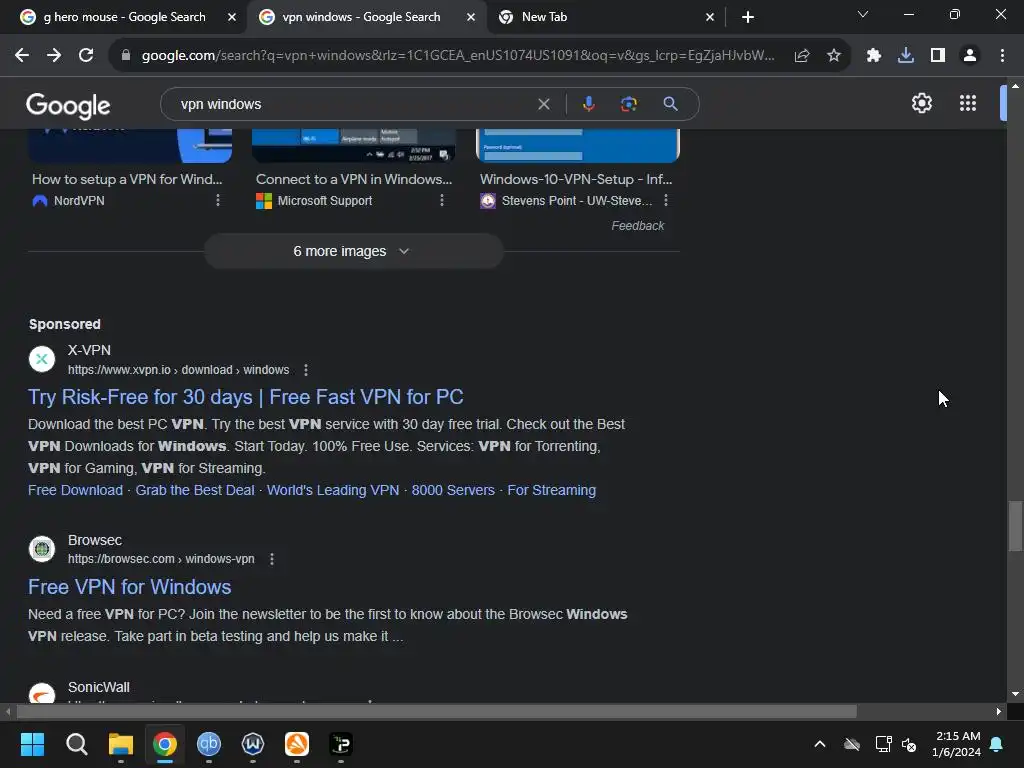Select vpn windows search tab
Image resolution: width=1024 pixels, height=768 pixels.
(x=360, y=17)
